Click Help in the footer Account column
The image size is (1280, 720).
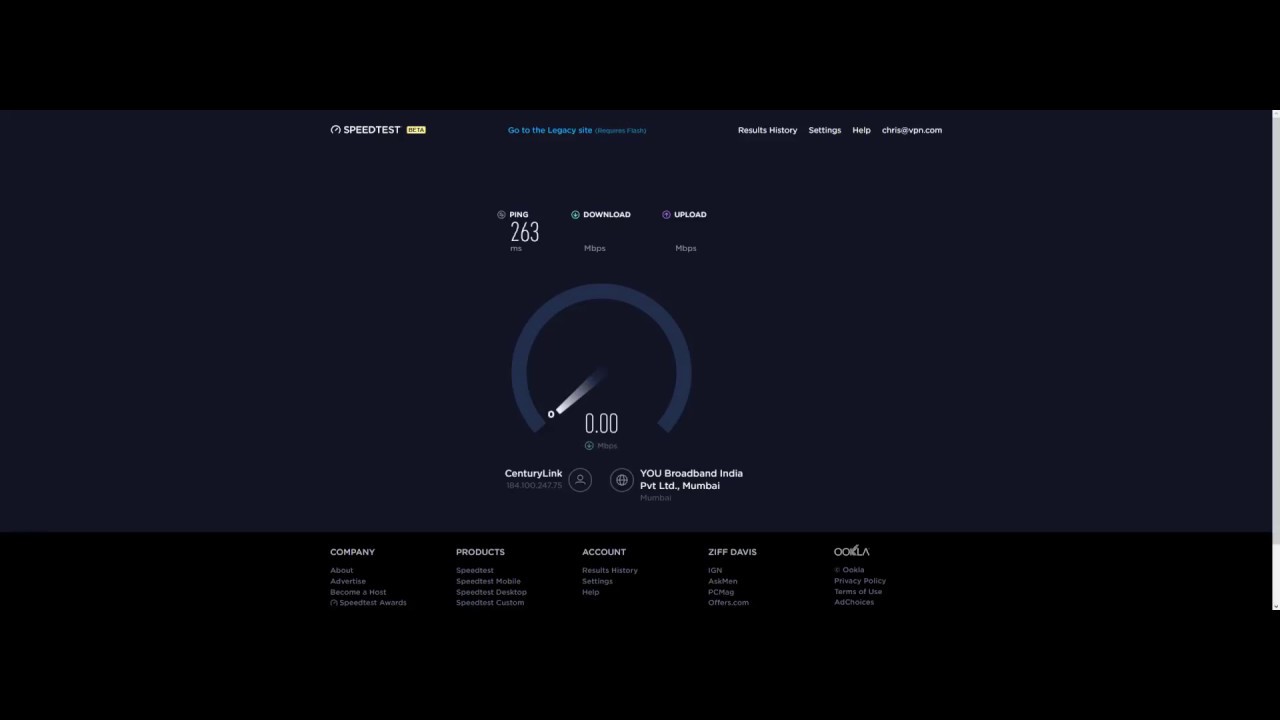pyautogui.click(x=591, y=592)
